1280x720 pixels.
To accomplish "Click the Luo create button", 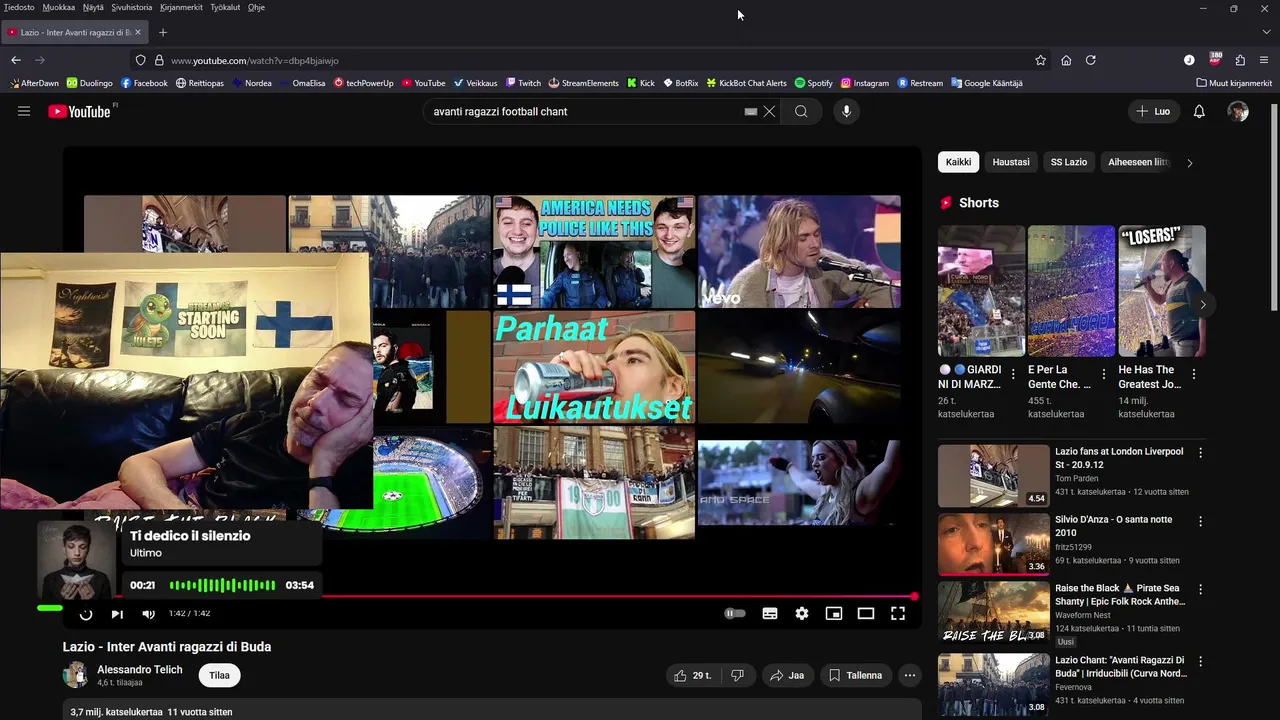I will [x=1153, y=111].
